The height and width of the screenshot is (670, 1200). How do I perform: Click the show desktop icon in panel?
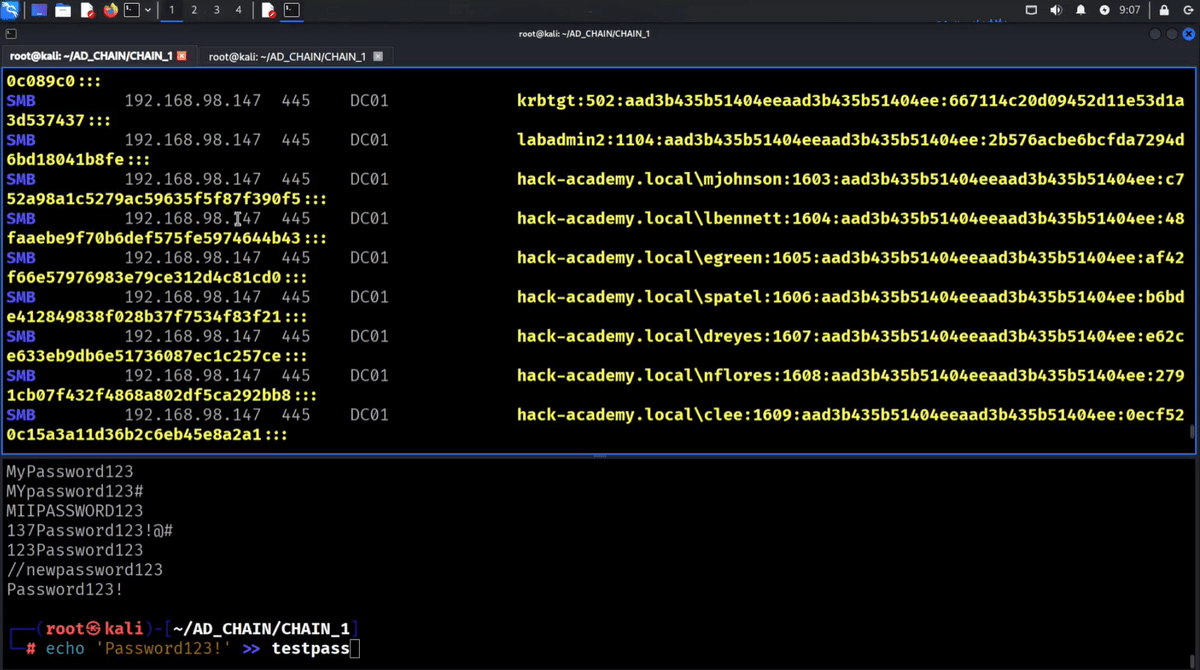(x=39, y=10)
